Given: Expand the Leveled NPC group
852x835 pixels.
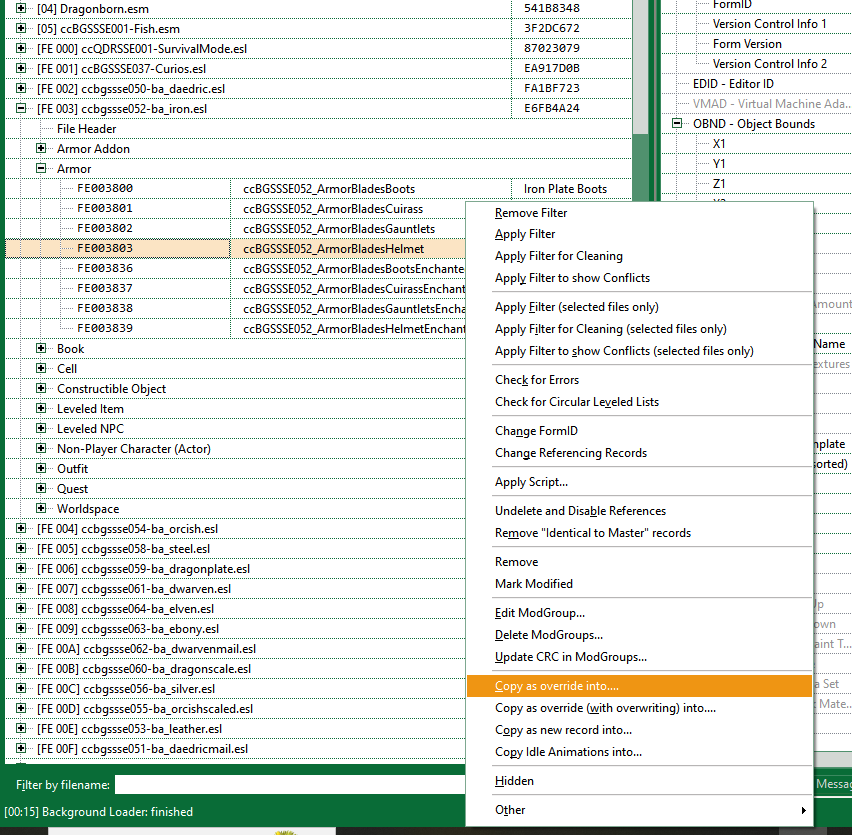Looking at the screenshot, I should pyautogui.click(x=41, y=429).
